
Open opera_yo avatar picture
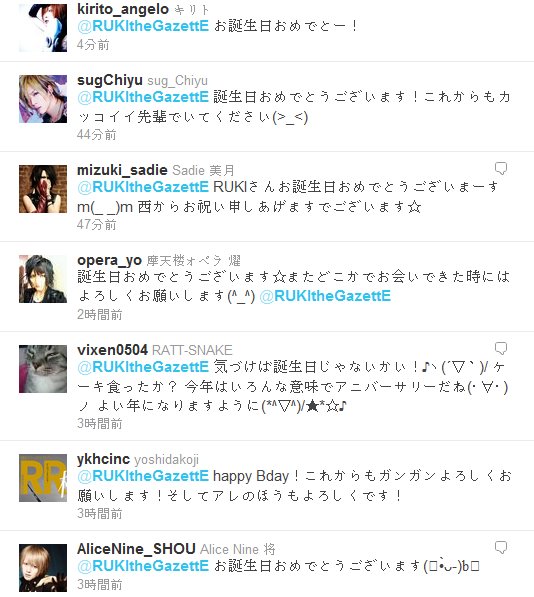43,279
